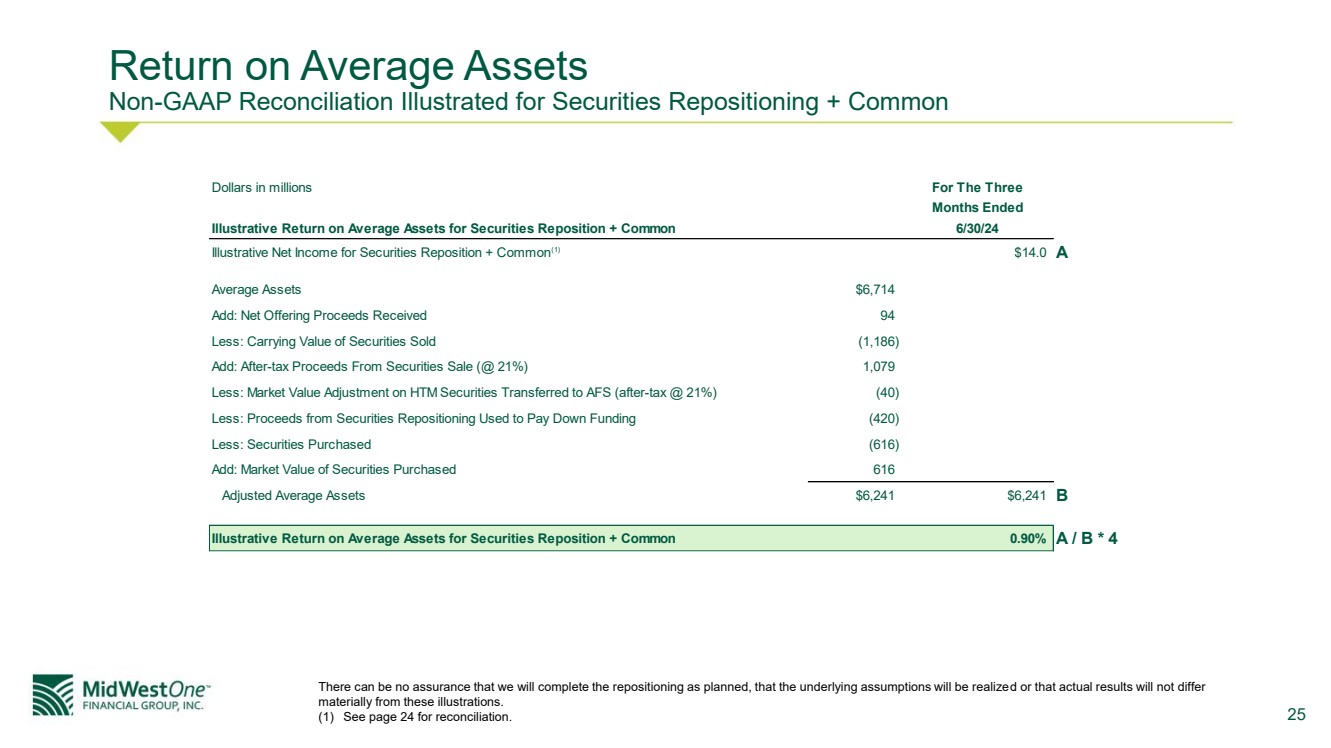The image size is (1331, 748).
Task: Click the 'A / B * 4' formula label
Action: click(x=1086, y=539)
